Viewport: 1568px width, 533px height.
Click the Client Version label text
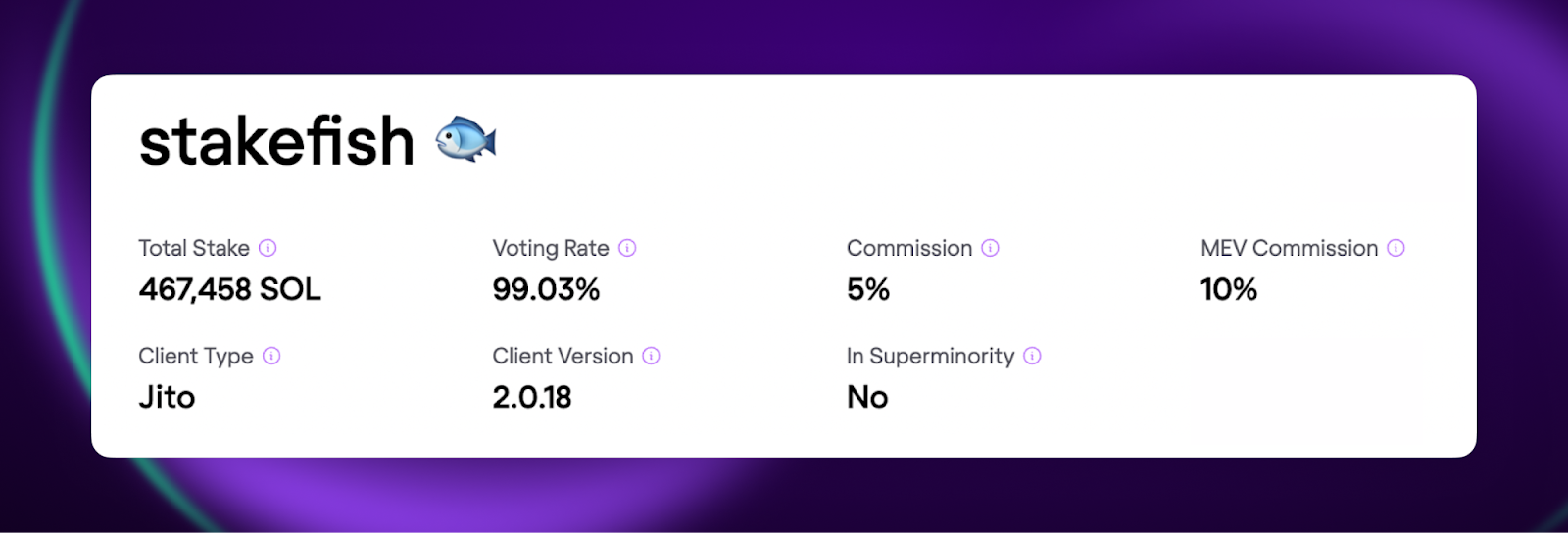563,356
